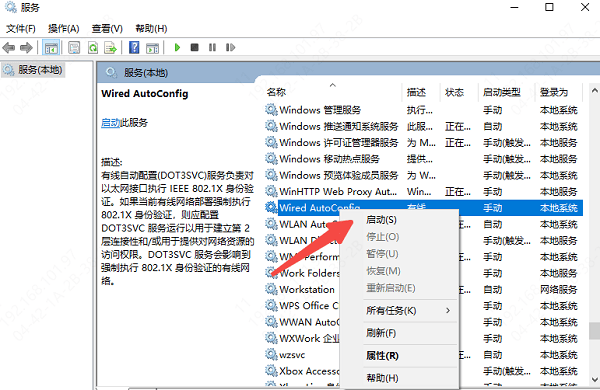This screenshot has height=390, width=600.
Task: Stop the service with the square toolbar button
Action: click(194, 47)
